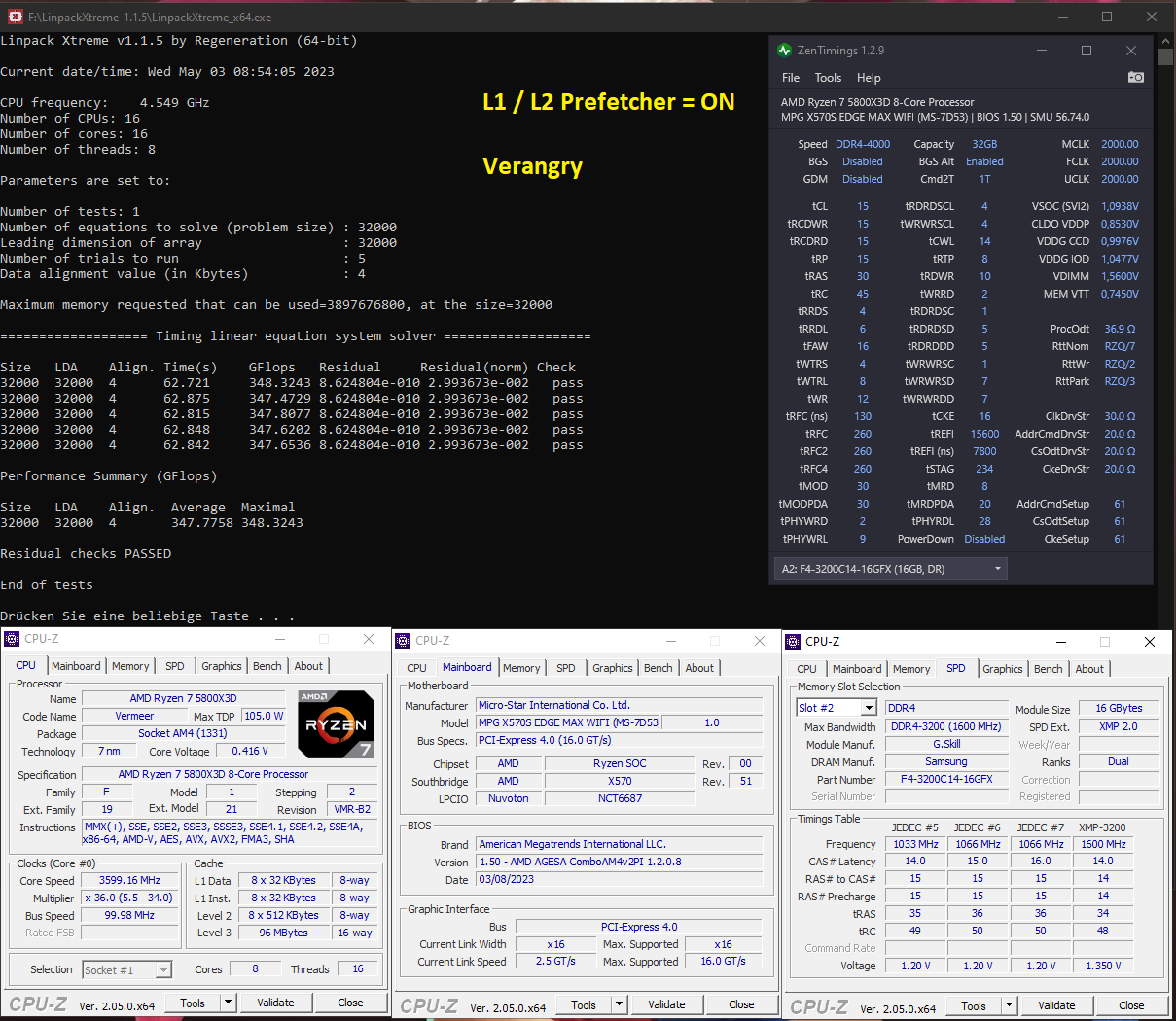Select SPD tab in middle CPU-Z window

pos(566,668)
